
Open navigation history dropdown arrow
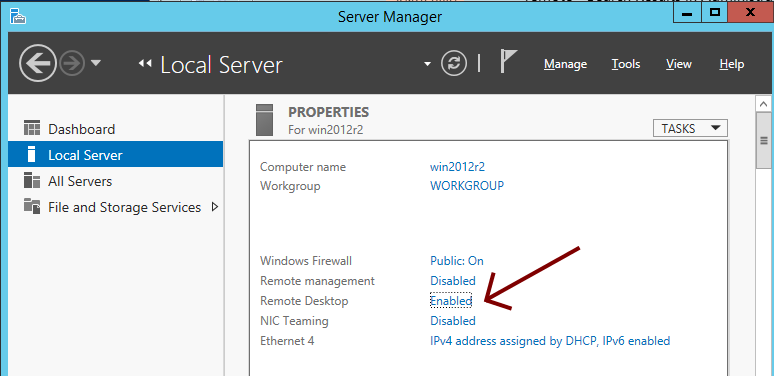click(x=96, y=63)
